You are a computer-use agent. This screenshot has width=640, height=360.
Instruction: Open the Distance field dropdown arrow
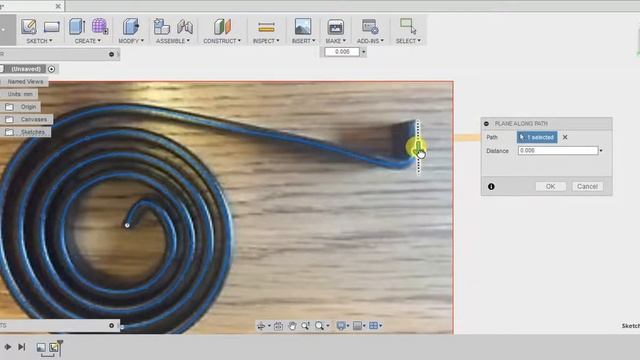(x=601, y=151)
